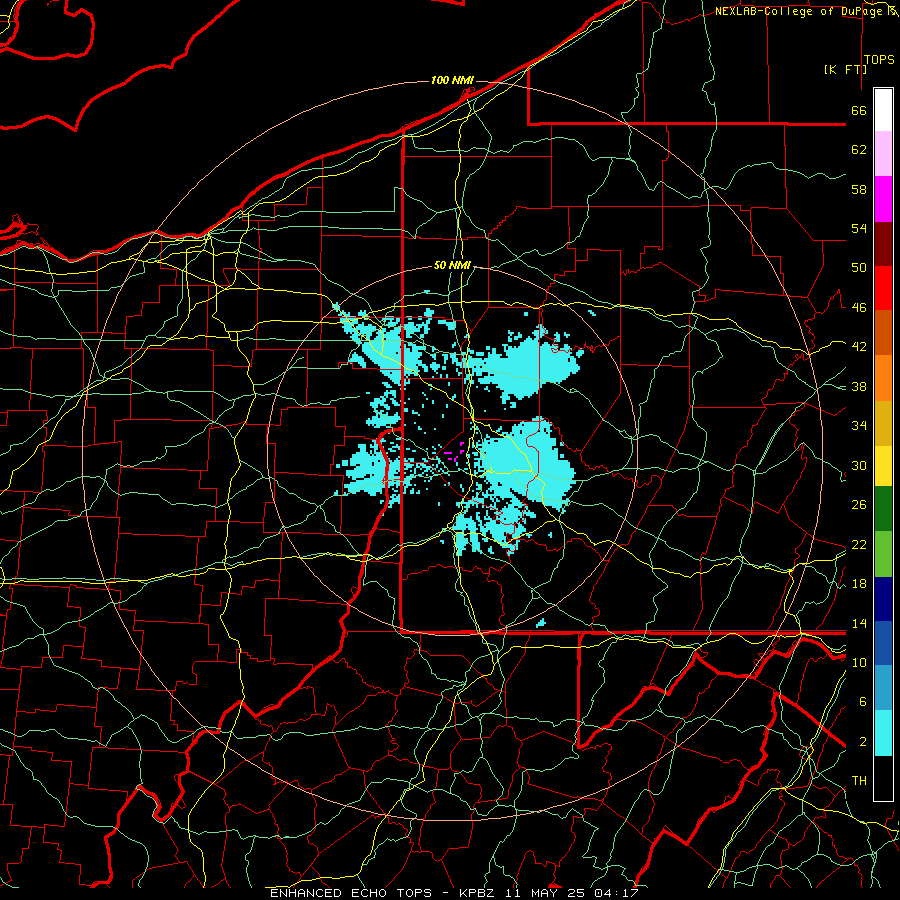900x900 pixels.
Task: Click the 46 legend value
Action: pos(859,308)
